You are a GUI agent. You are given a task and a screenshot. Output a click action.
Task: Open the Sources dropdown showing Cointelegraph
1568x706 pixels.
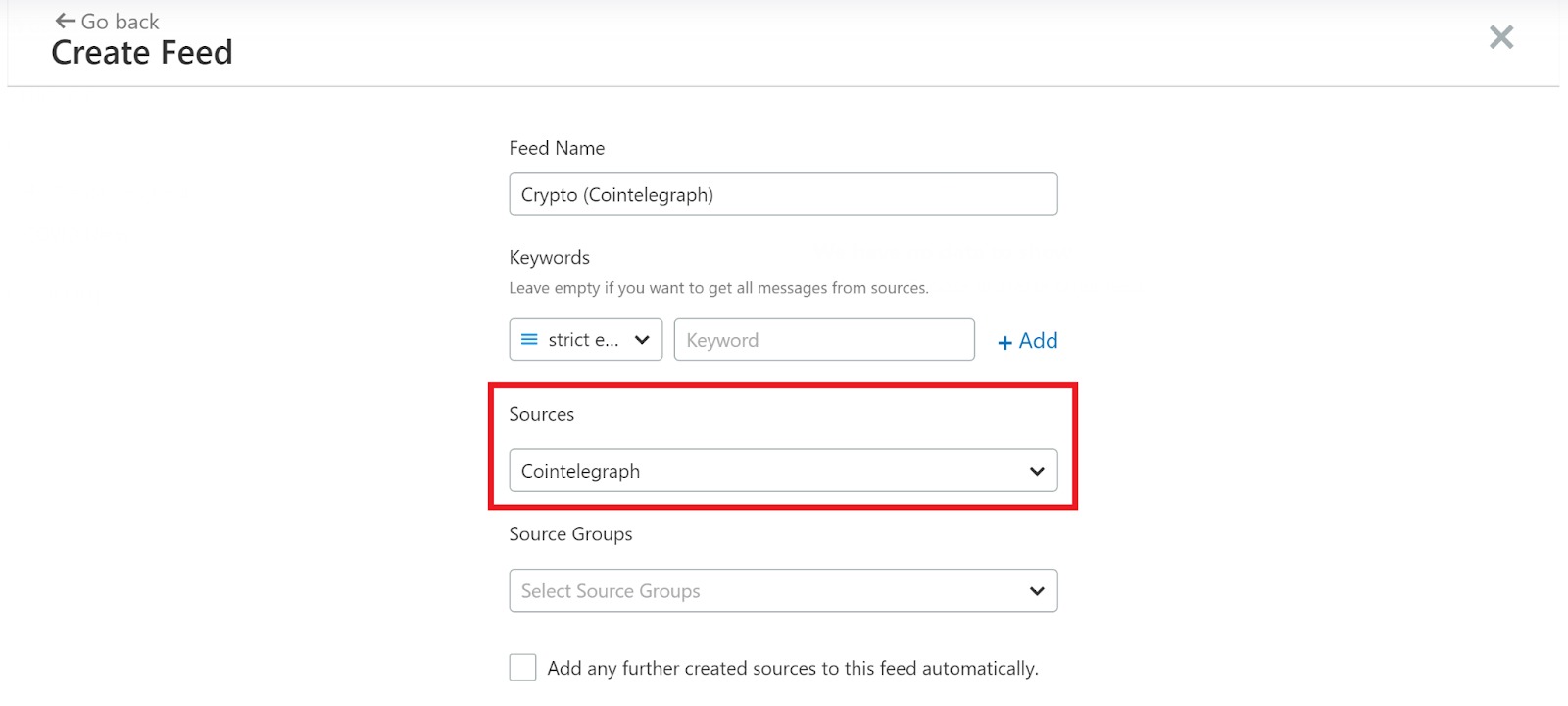pyautogui.click(x=783, y=471)
